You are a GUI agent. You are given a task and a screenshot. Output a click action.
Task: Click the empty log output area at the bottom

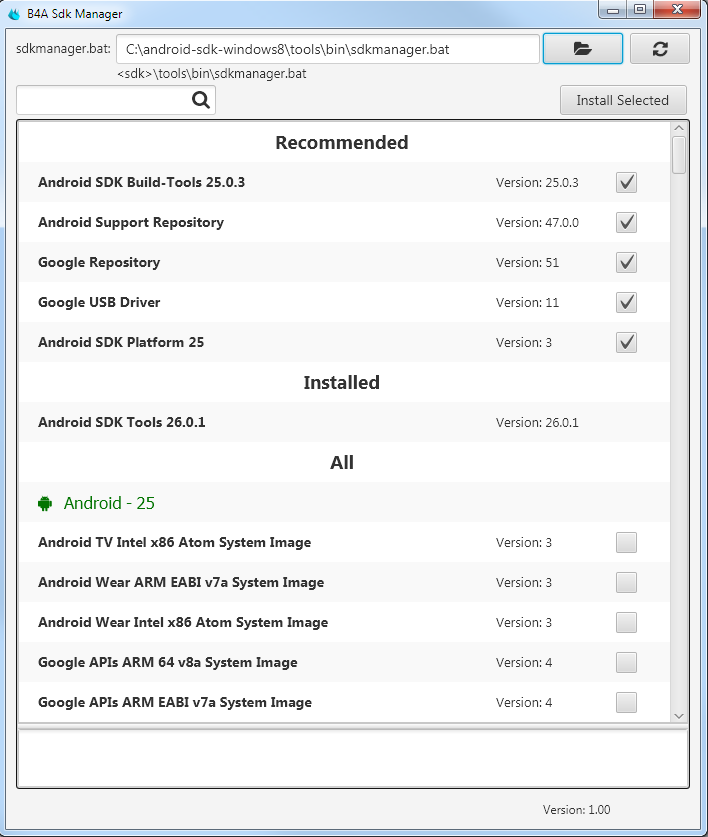pyautogui.click(x=353, y=758)
